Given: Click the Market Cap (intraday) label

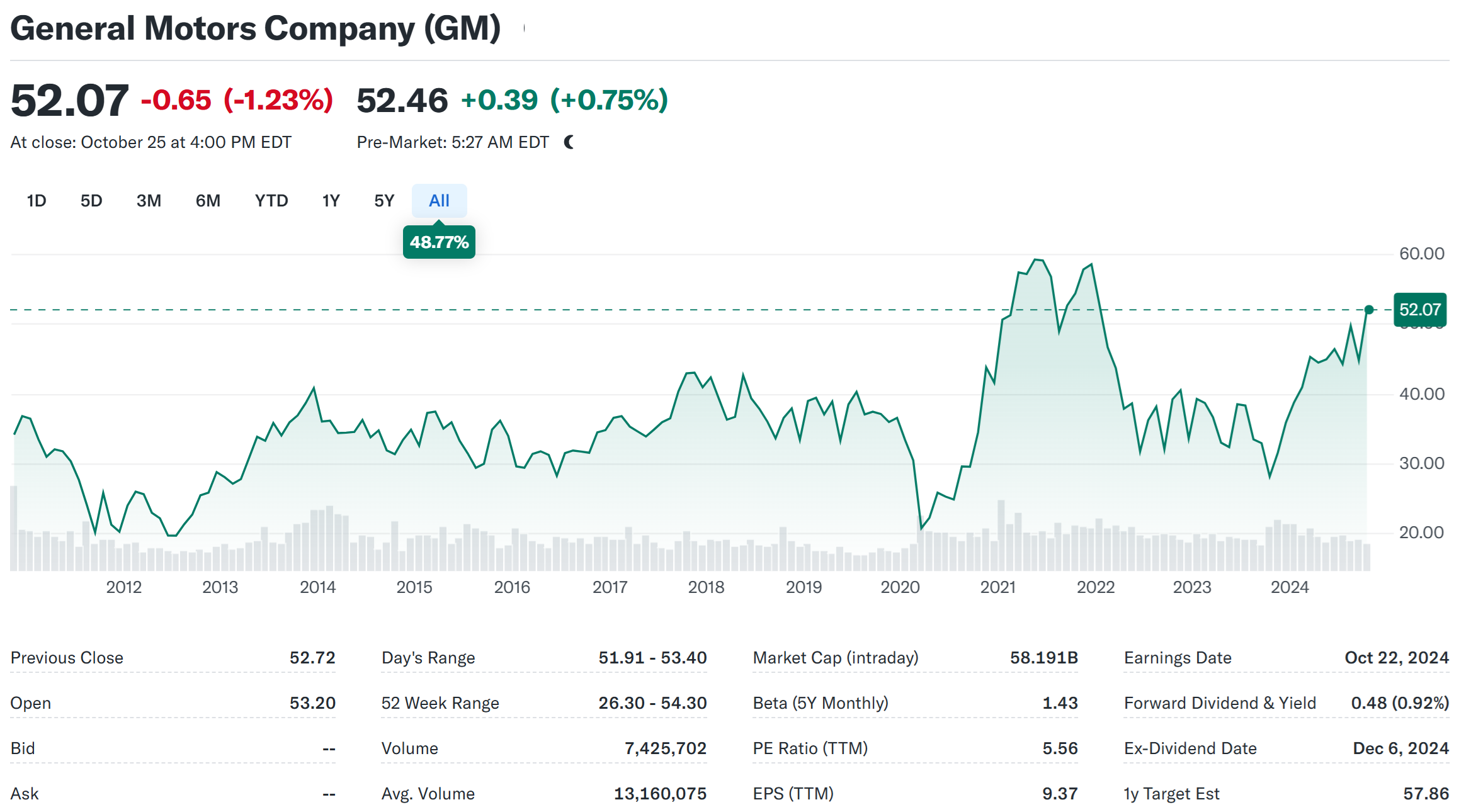Looking at the screenshot, I should 836,658.
